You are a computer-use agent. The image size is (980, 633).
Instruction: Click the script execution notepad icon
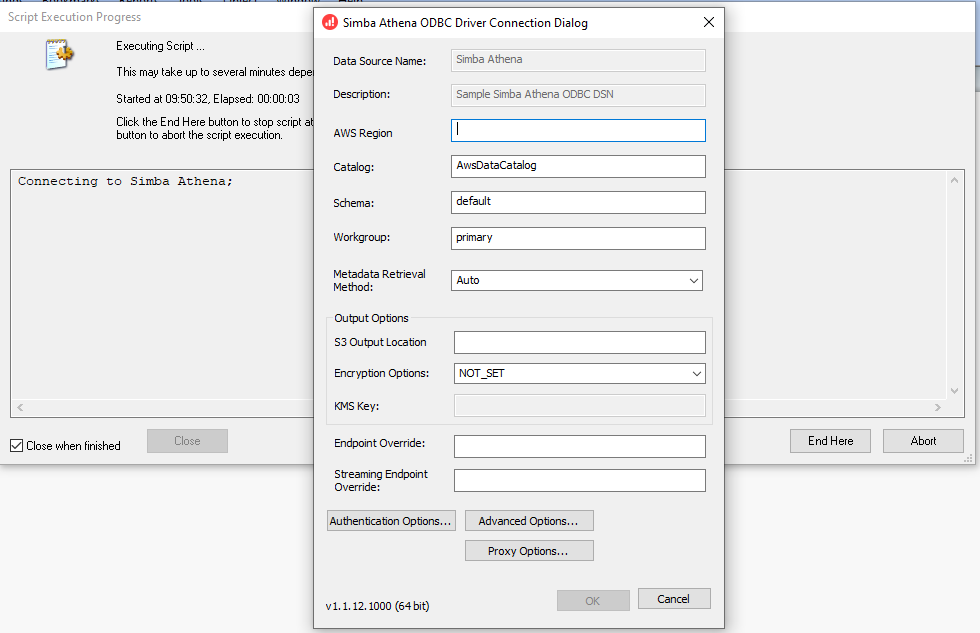coord(59,54)
